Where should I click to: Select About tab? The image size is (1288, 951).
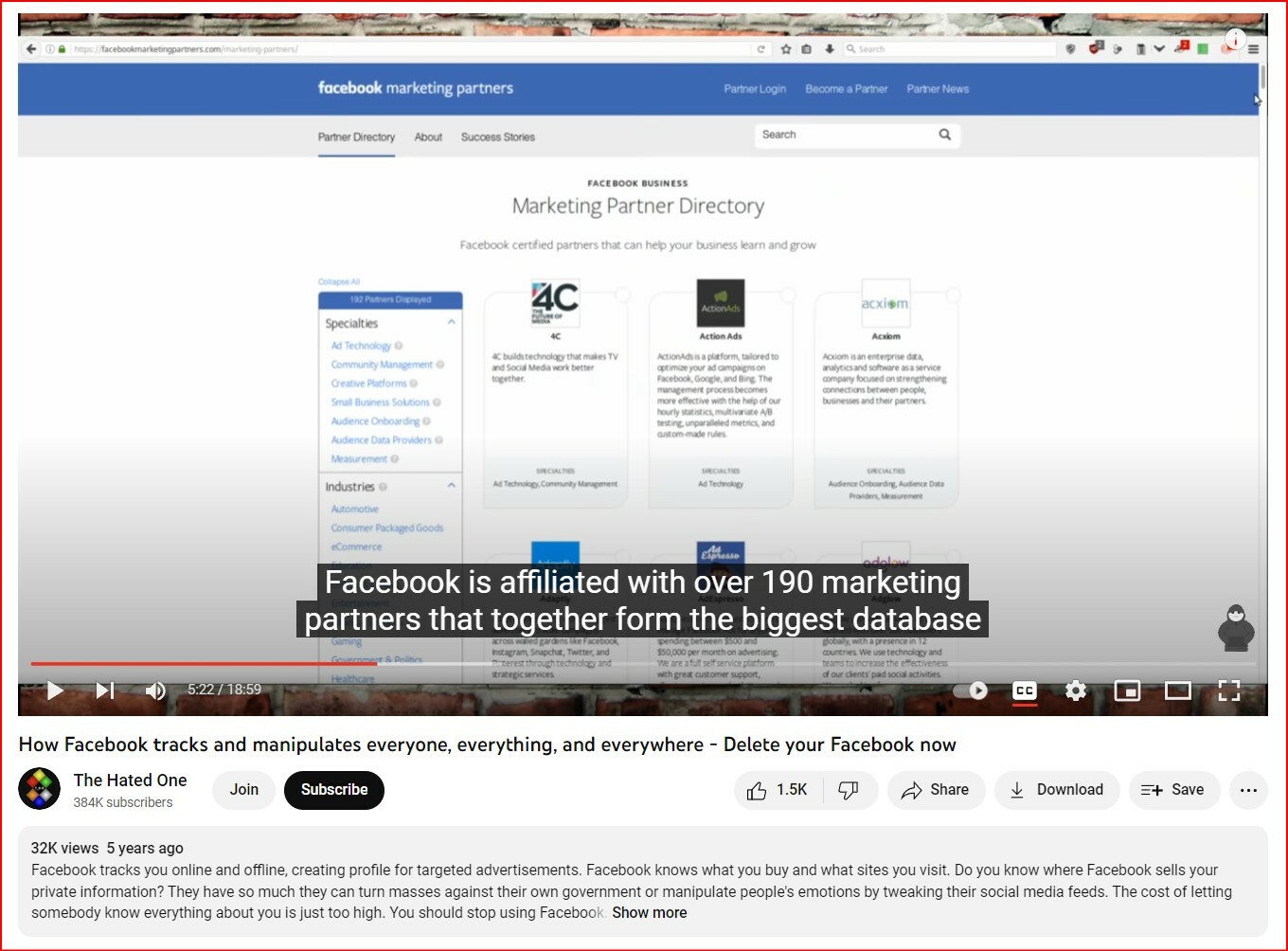[x=428, y=137]
